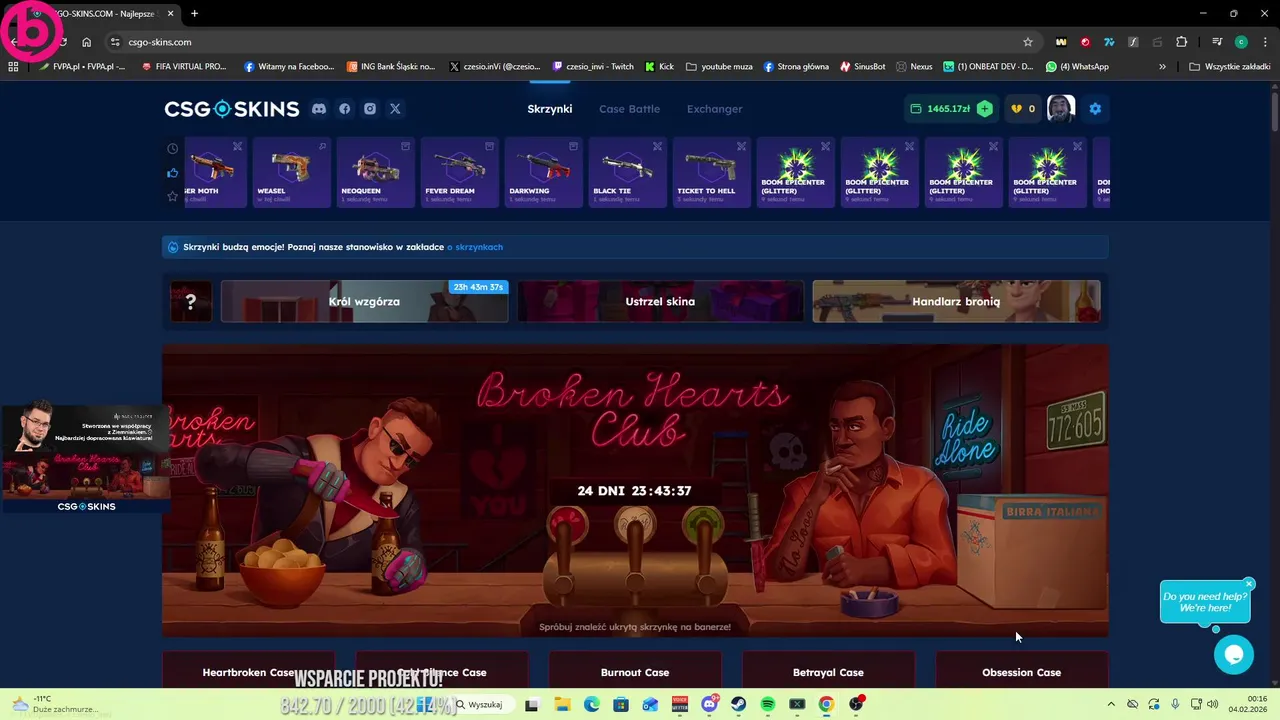Go to browser home page icon
1280x720 pixels.
[x=87, y=42]
